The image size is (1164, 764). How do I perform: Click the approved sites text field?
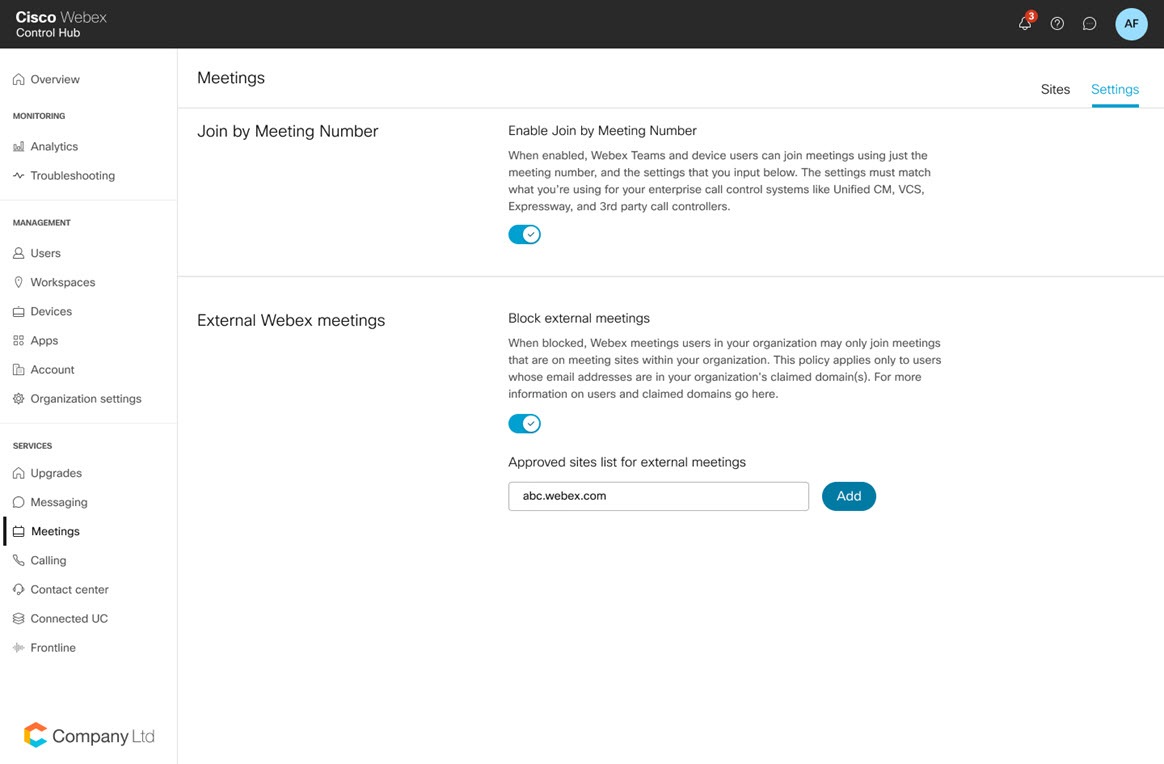click(x=658, y=496)
